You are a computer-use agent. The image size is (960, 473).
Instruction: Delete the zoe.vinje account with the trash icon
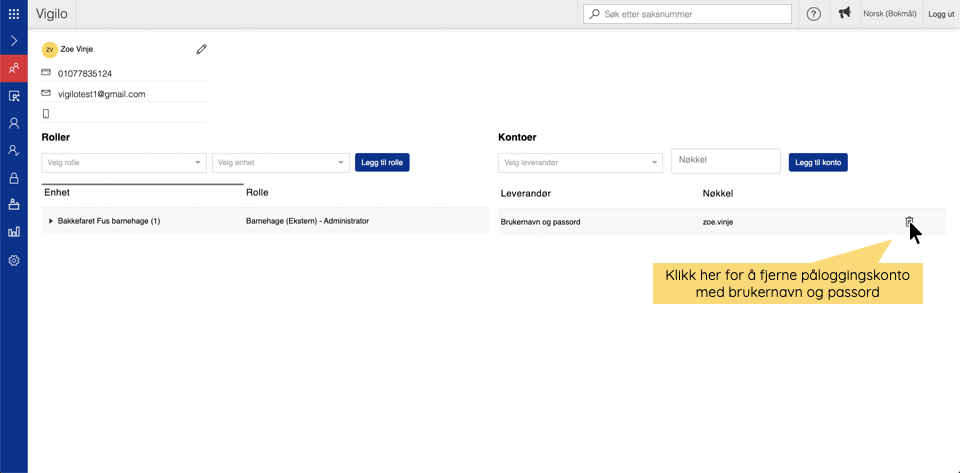click(x=909, y=222)
